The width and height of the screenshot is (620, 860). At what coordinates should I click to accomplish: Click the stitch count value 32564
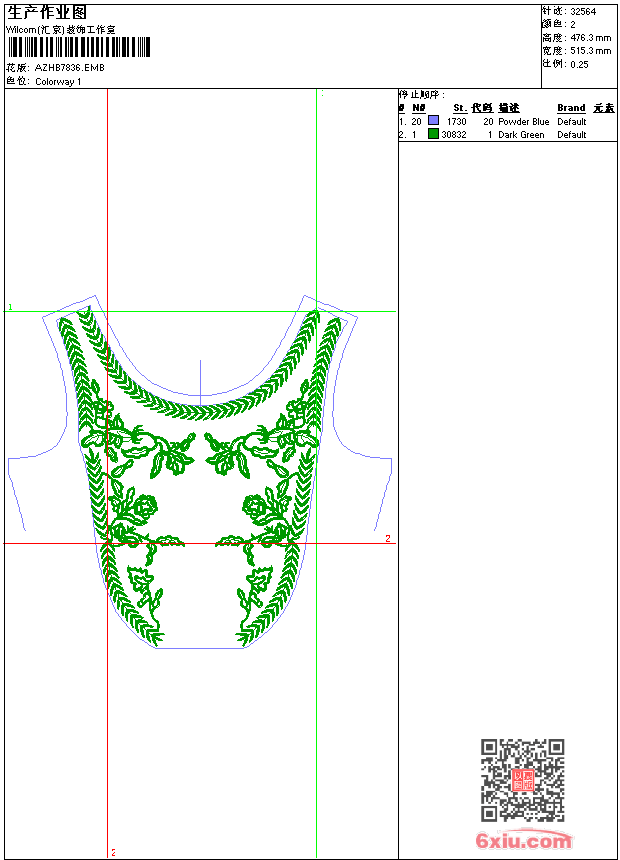pos(583,12)
